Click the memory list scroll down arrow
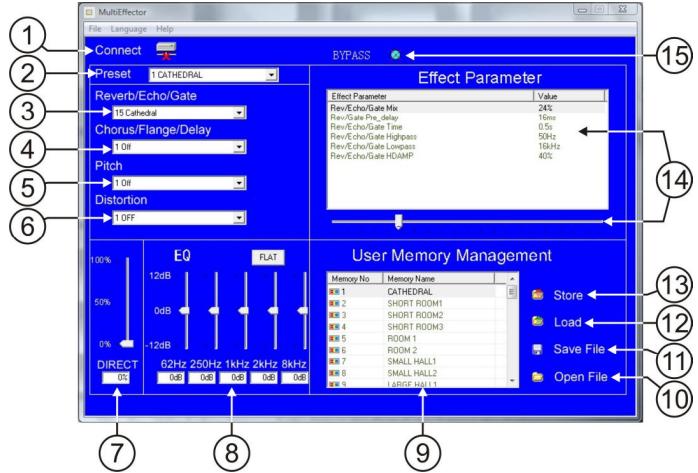Image resolution: width=698 pixels, height=473 pixels. pyautogui.click(x=512, y=381)
